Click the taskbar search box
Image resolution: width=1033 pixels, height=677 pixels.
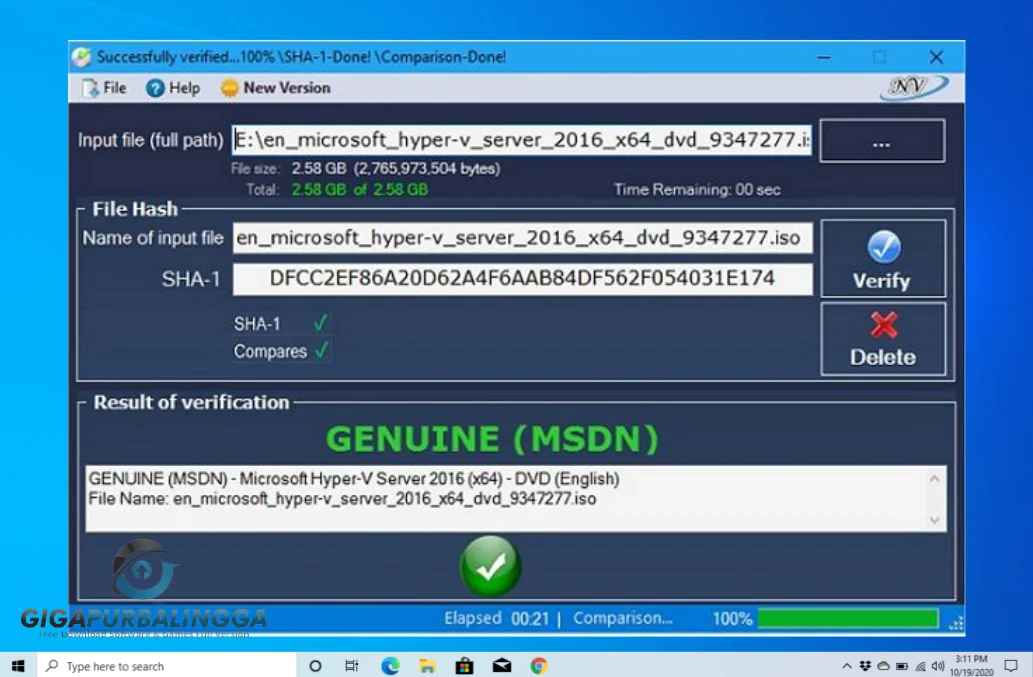pyautogui.click(x=166, y=666)
